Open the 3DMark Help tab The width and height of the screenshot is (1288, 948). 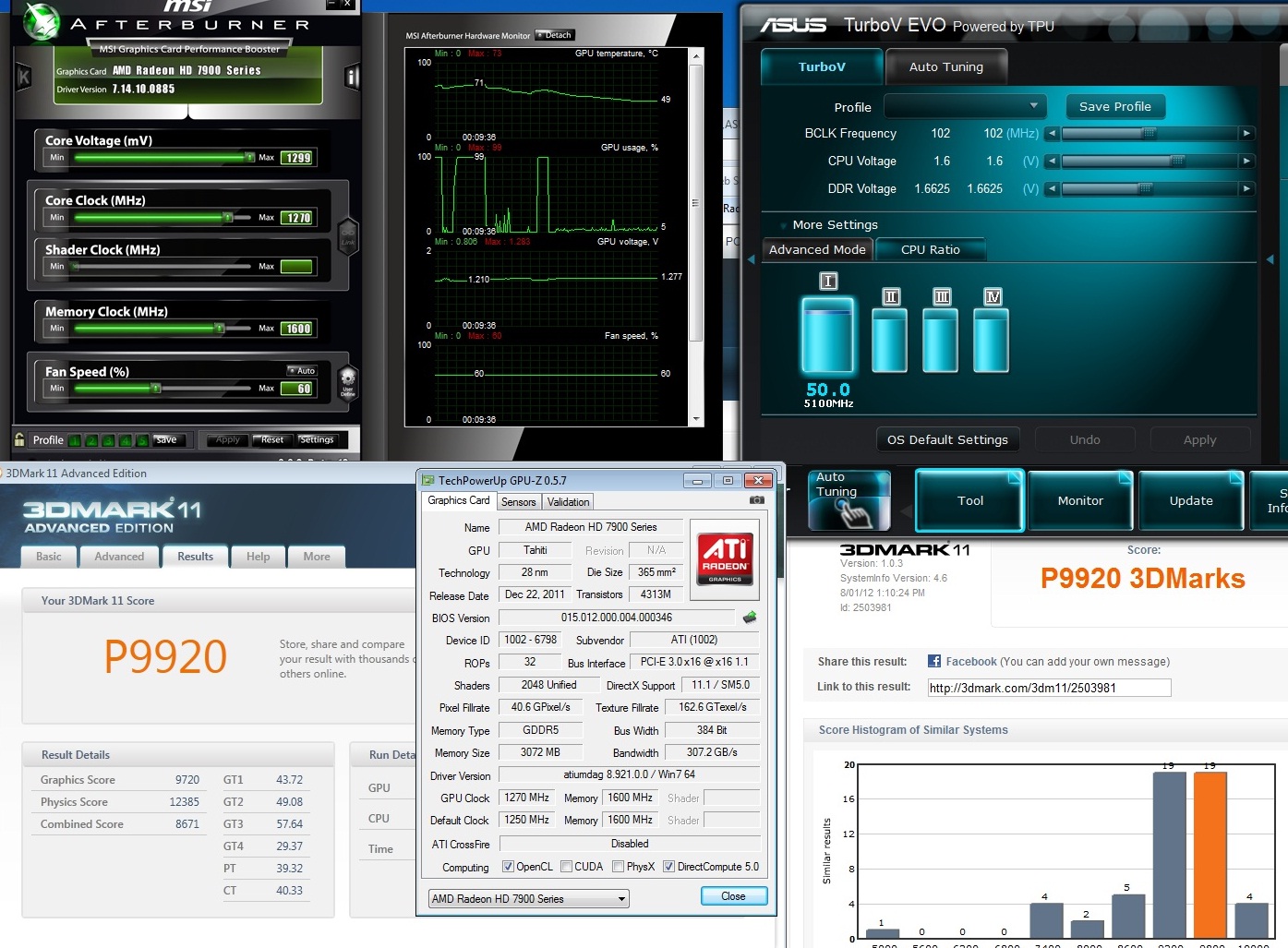tap(259, 557)
